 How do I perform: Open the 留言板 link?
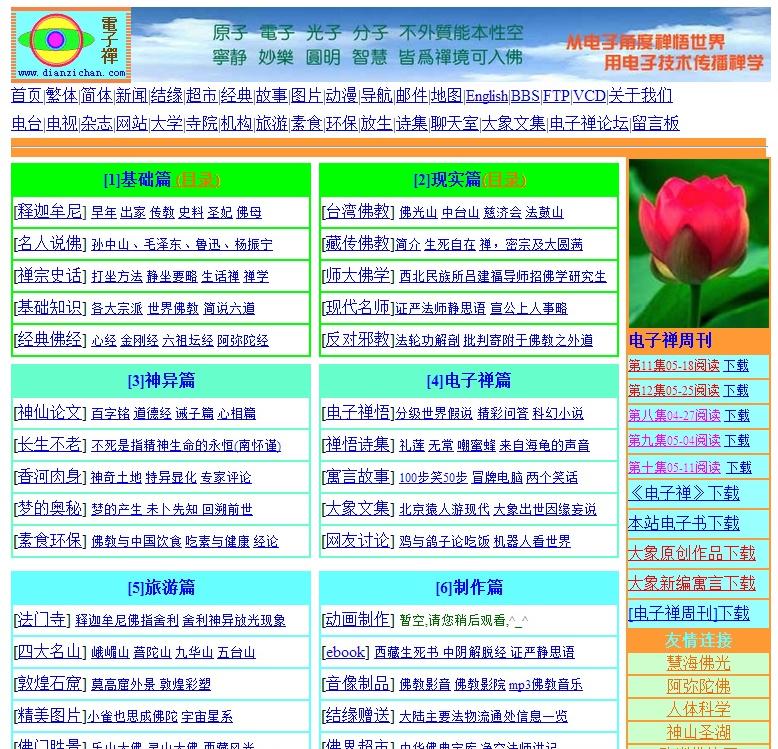coord(655,123)
